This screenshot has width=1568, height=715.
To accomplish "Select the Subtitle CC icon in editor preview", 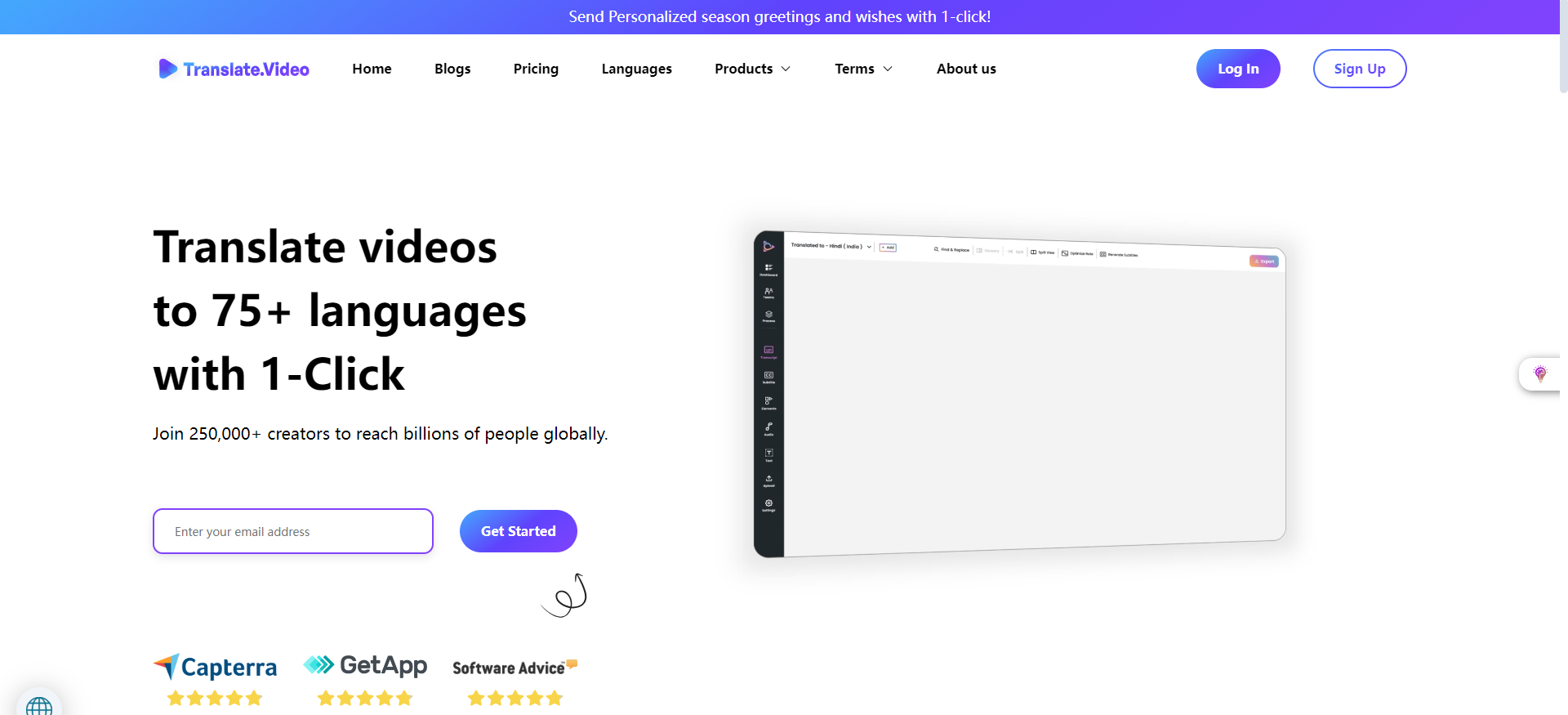I will pyautogui.click(x=768, y=377).
